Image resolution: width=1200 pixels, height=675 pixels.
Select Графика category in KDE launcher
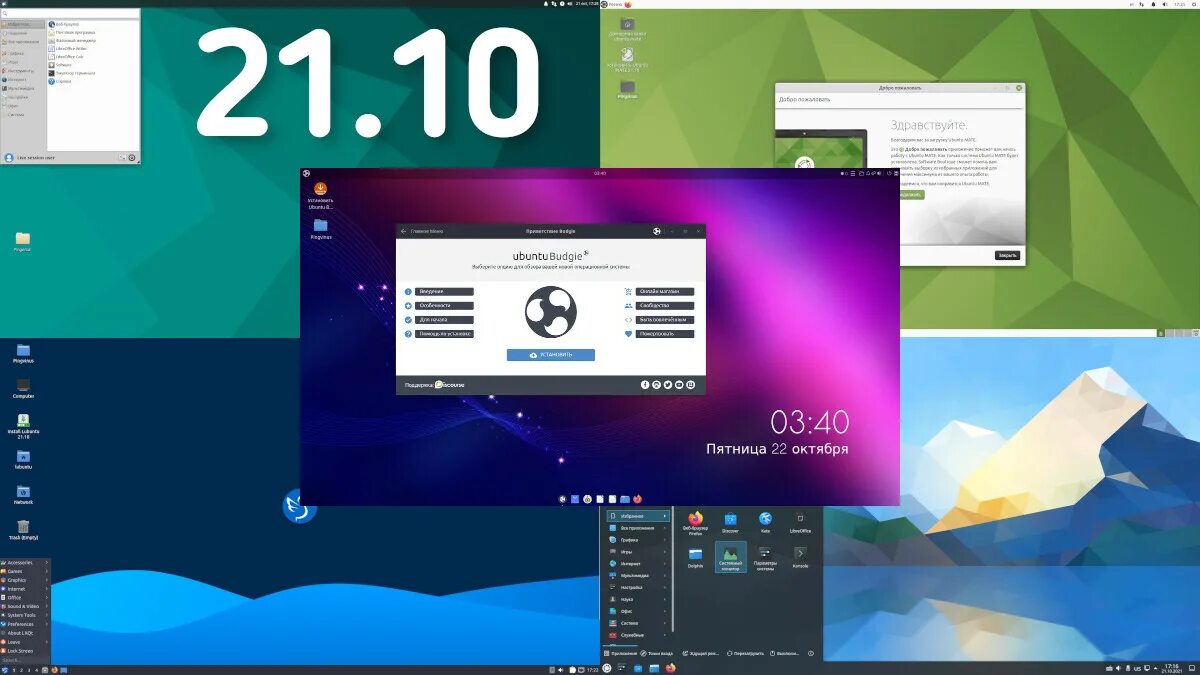636,540
